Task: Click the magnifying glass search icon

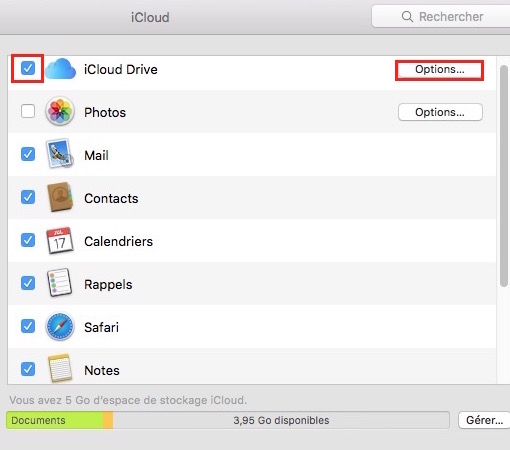Action: [407, 16]
